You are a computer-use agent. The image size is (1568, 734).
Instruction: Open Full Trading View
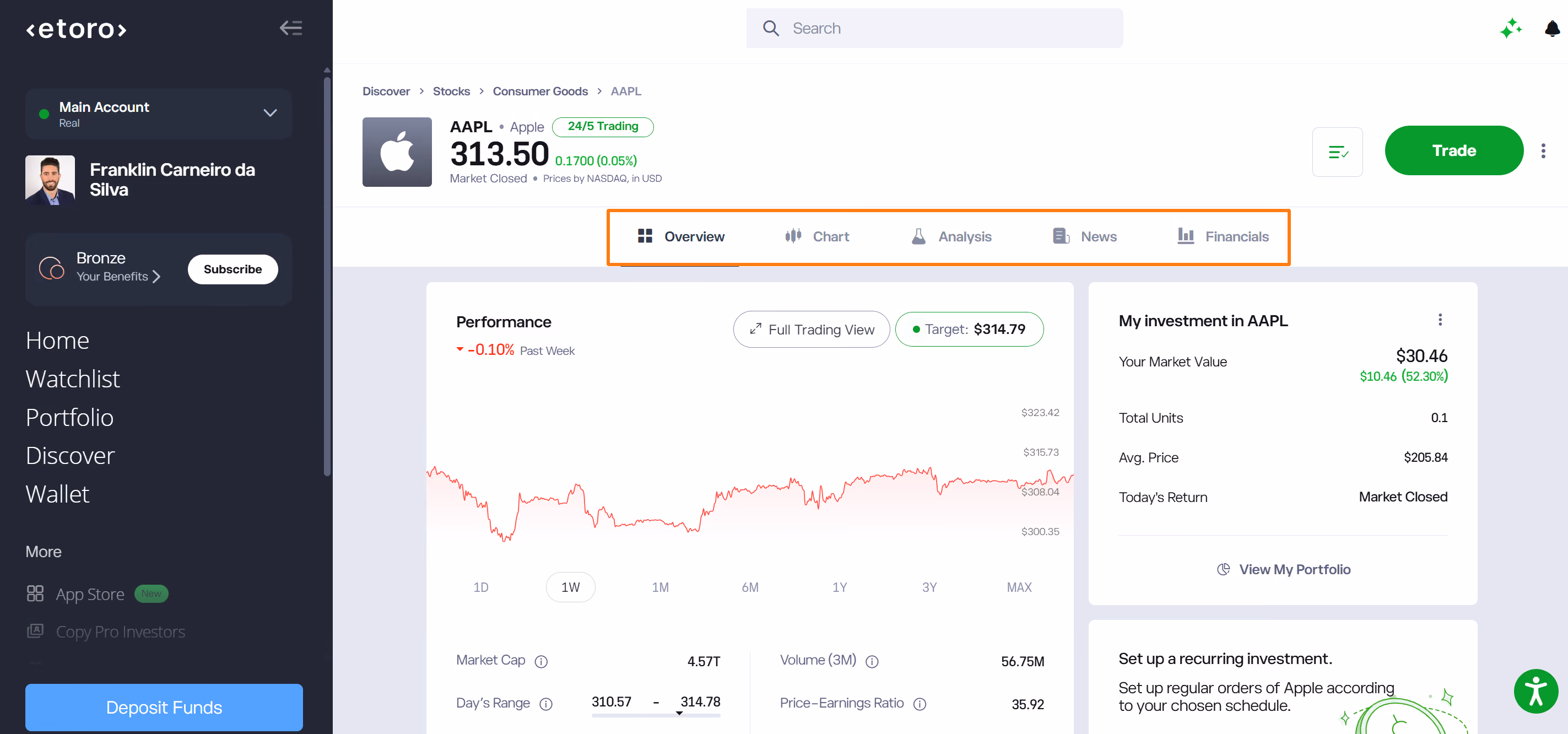812,330
